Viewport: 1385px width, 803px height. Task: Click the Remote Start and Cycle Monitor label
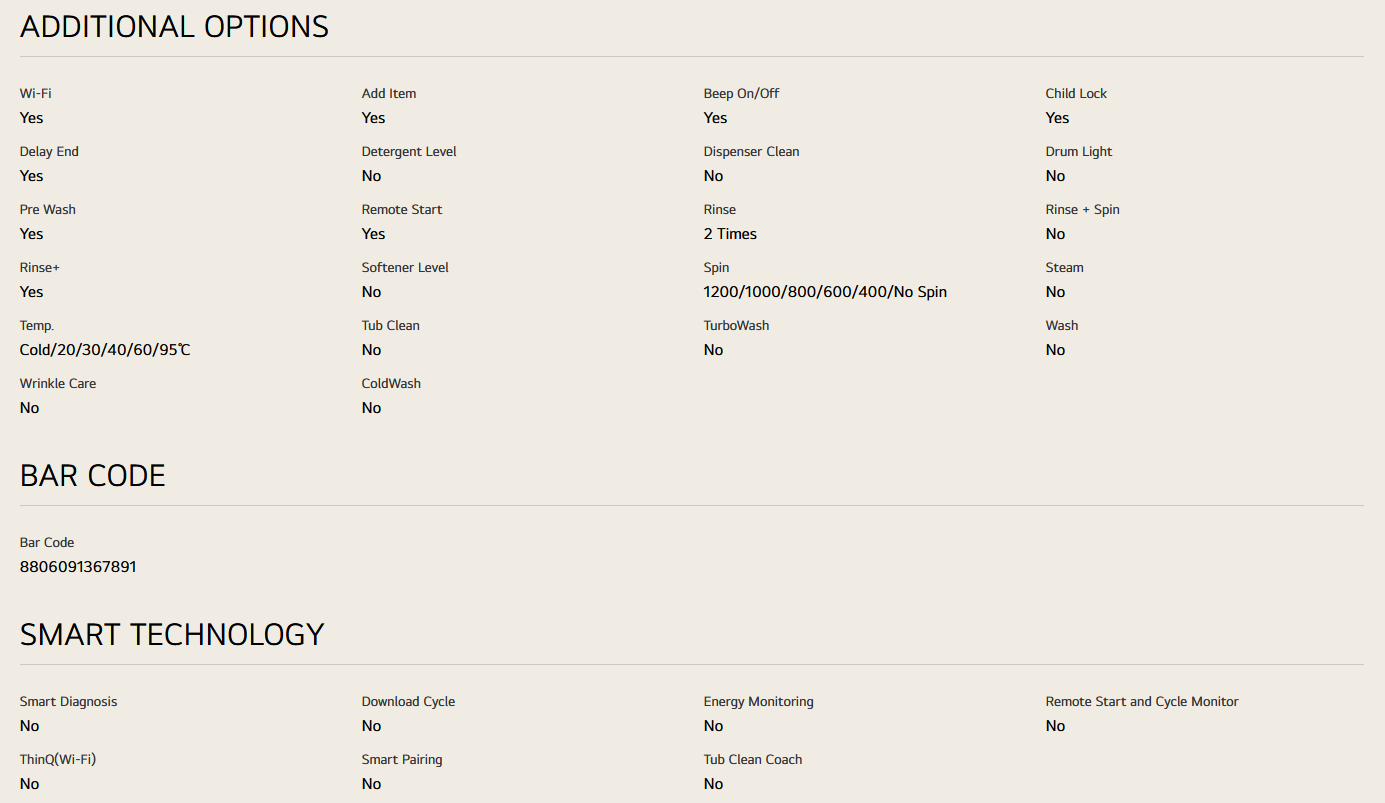1142,702
